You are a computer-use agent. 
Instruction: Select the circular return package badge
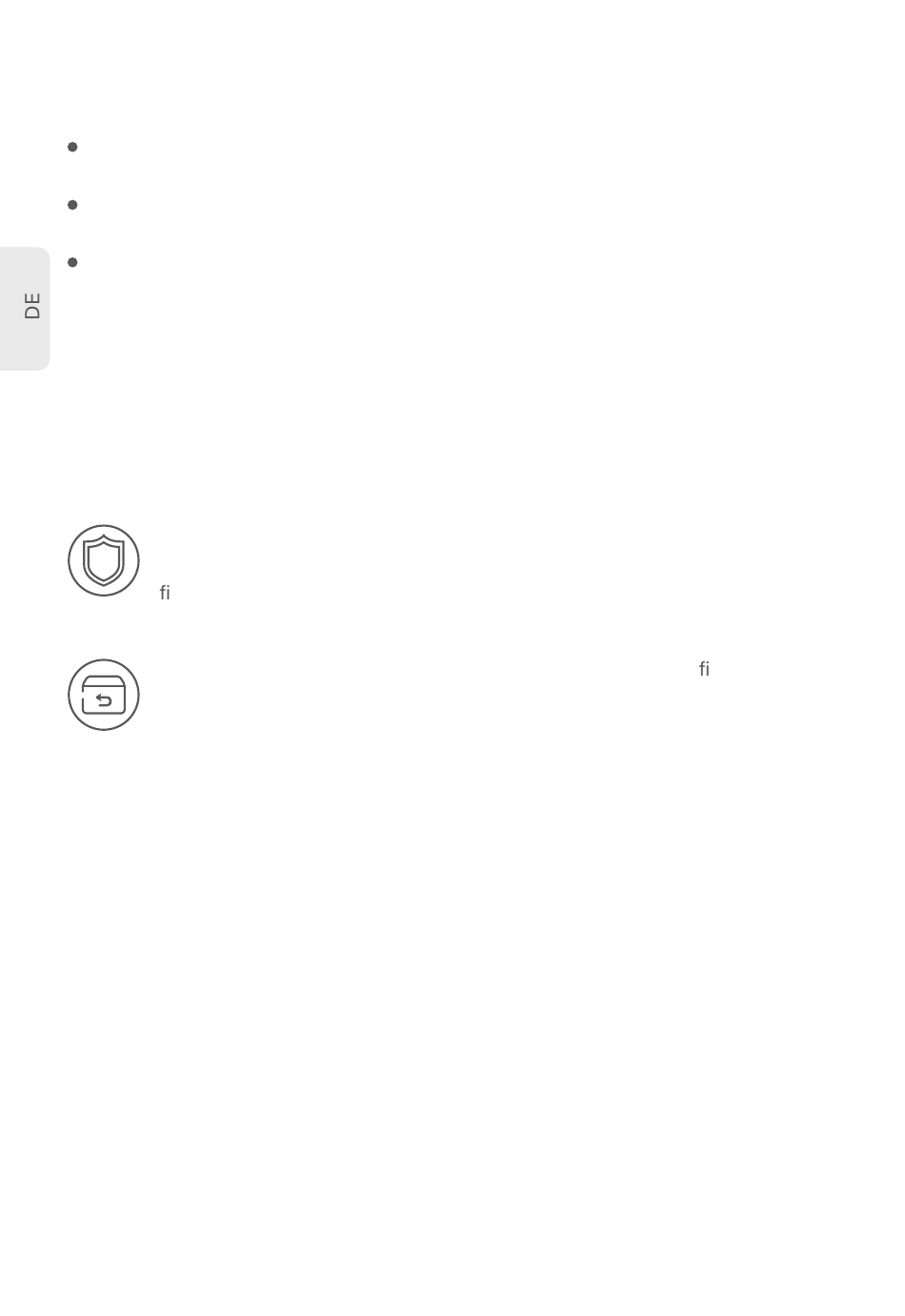click(x=104, y=695)
